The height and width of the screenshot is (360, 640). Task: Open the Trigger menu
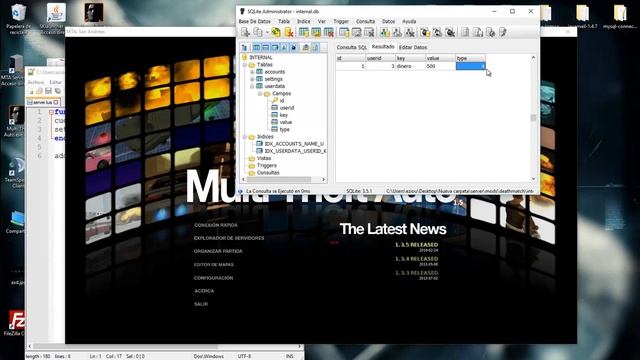[x=341, y=21]
